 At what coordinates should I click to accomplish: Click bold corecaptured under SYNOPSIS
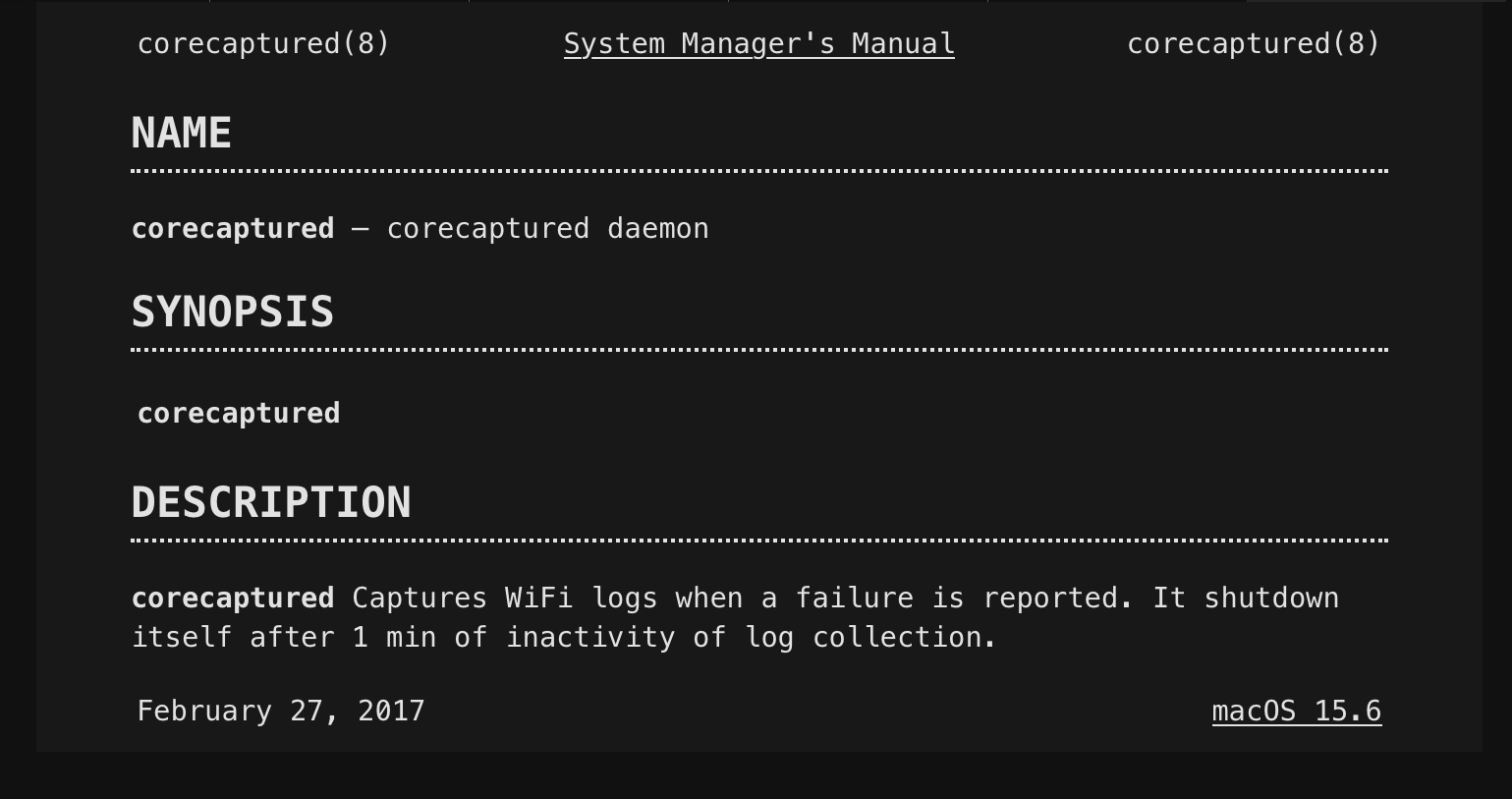coord(239,414)
